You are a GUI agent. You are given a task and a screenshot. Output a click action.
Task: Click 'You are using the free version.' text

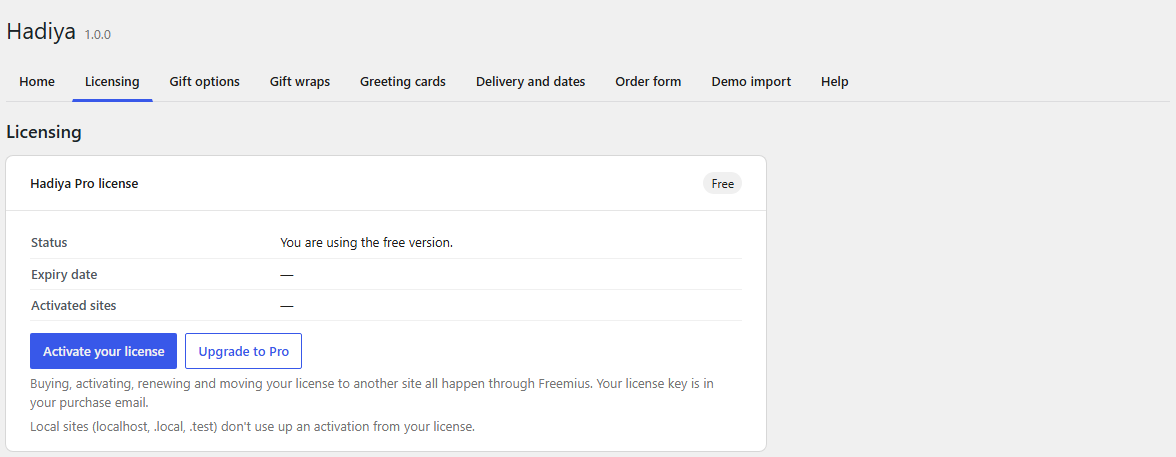click(x=366, y=242)
